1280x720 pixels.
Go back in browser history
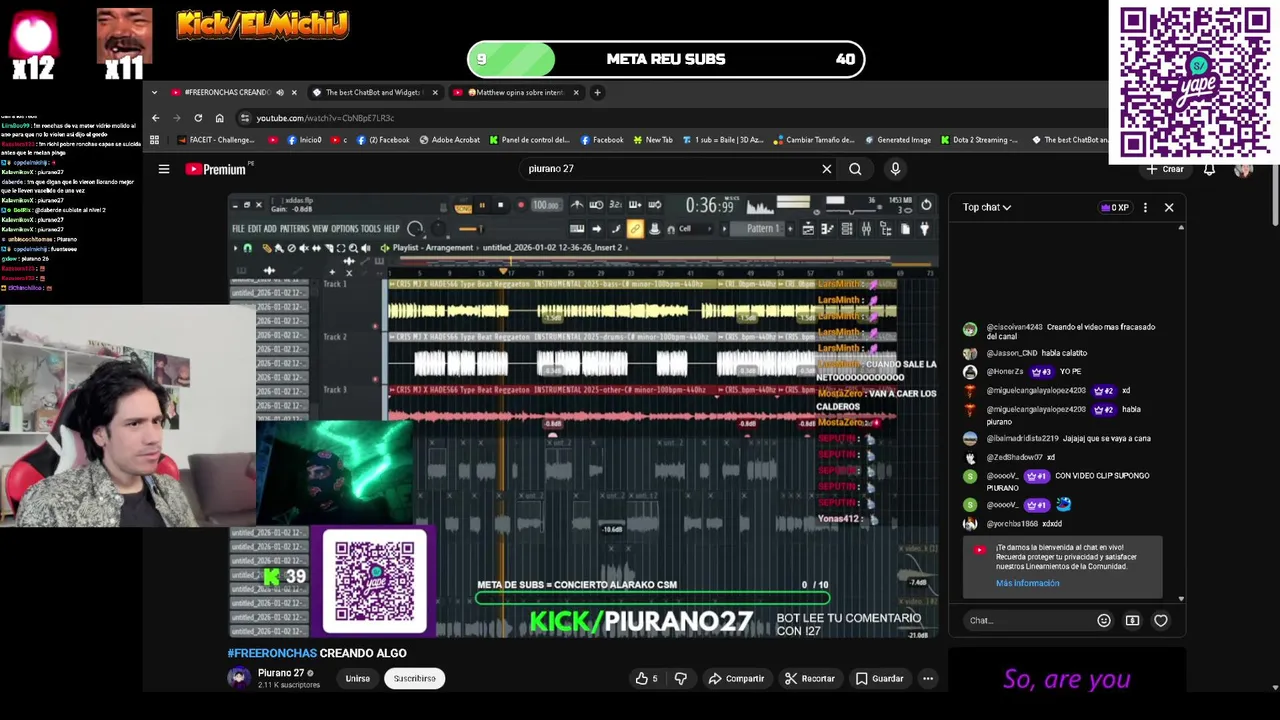click(155, 118)
